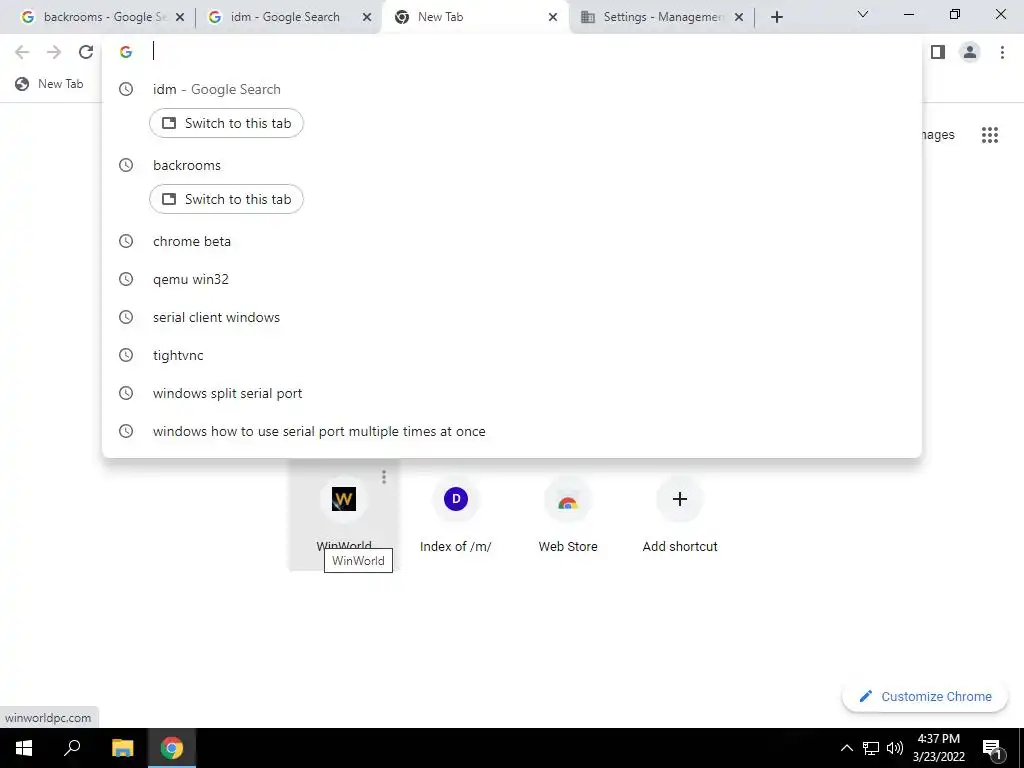Click the Add shortcut plus tile
This screenshot has height=768, width=1024.
pyautogui.click(x=680, y=515)
